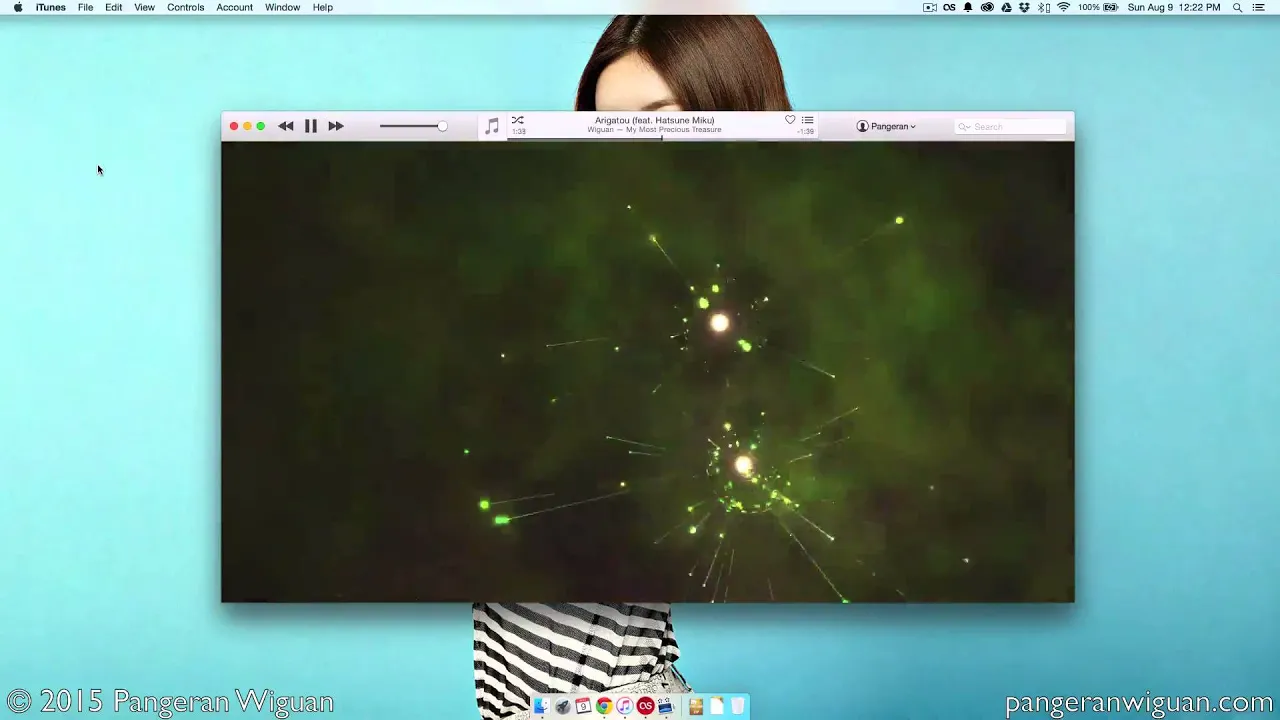Open the View menu
1280x720 pixels.
145,7
